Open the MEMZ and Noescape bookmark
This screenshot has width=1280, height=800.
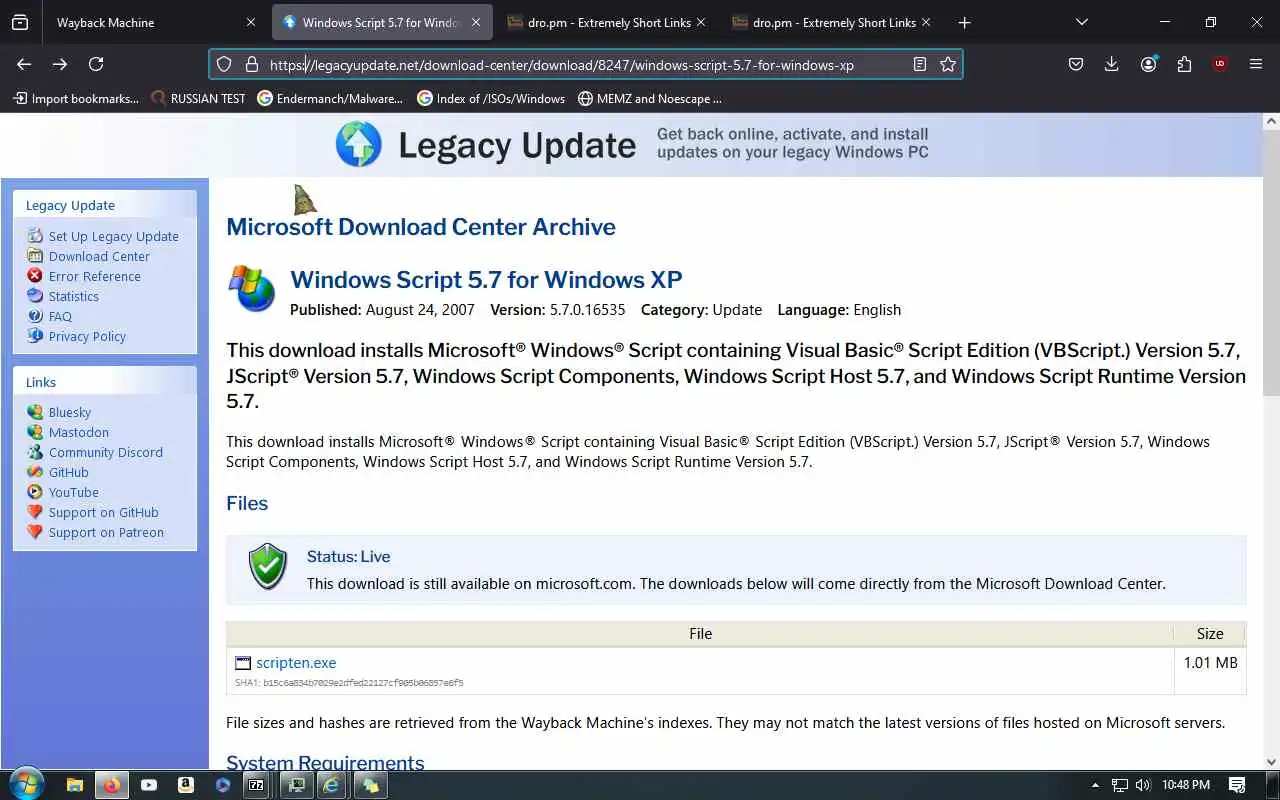[x=650, y=98]
